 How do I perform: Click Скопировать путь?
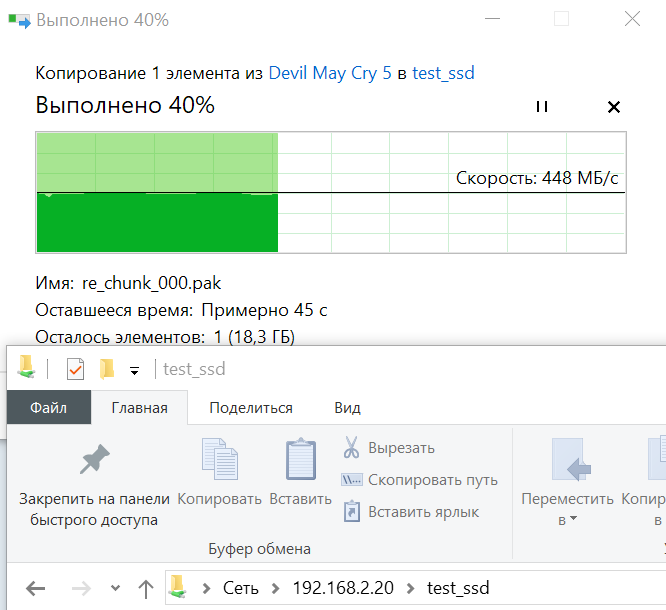point(420,480)
